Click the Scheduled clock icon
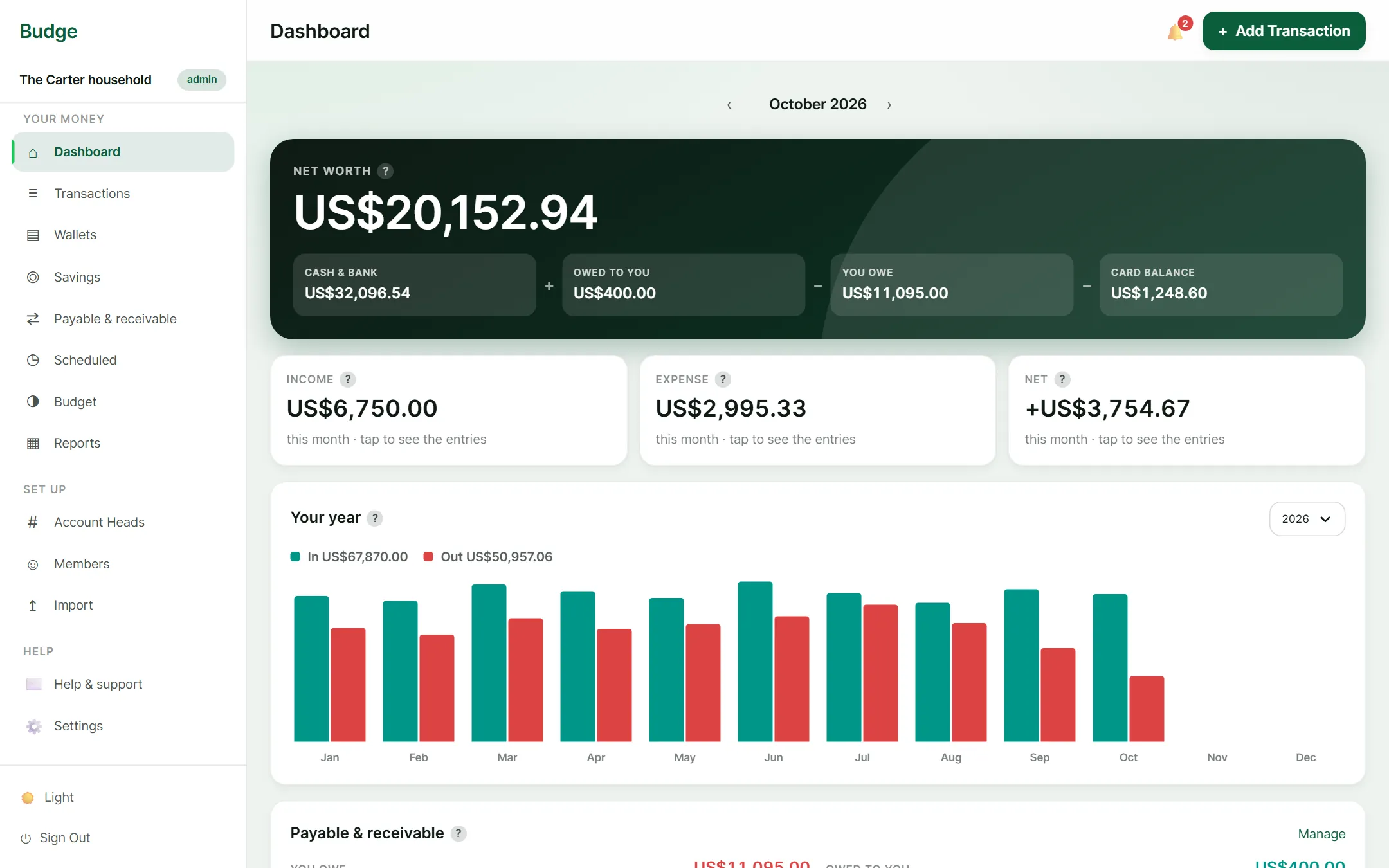1389x868 pixels. click(x=33, y=360)
